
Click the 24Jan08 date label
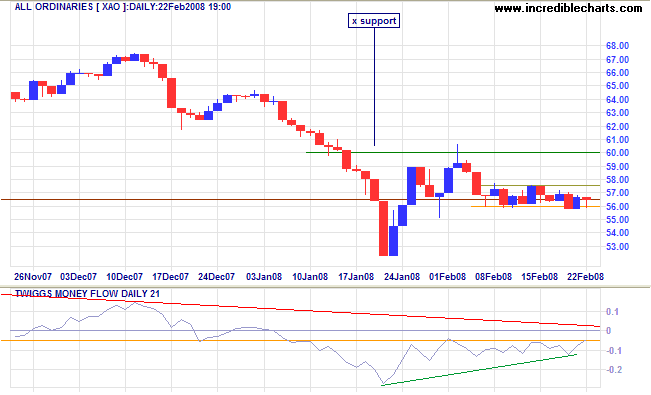point(402,277)
